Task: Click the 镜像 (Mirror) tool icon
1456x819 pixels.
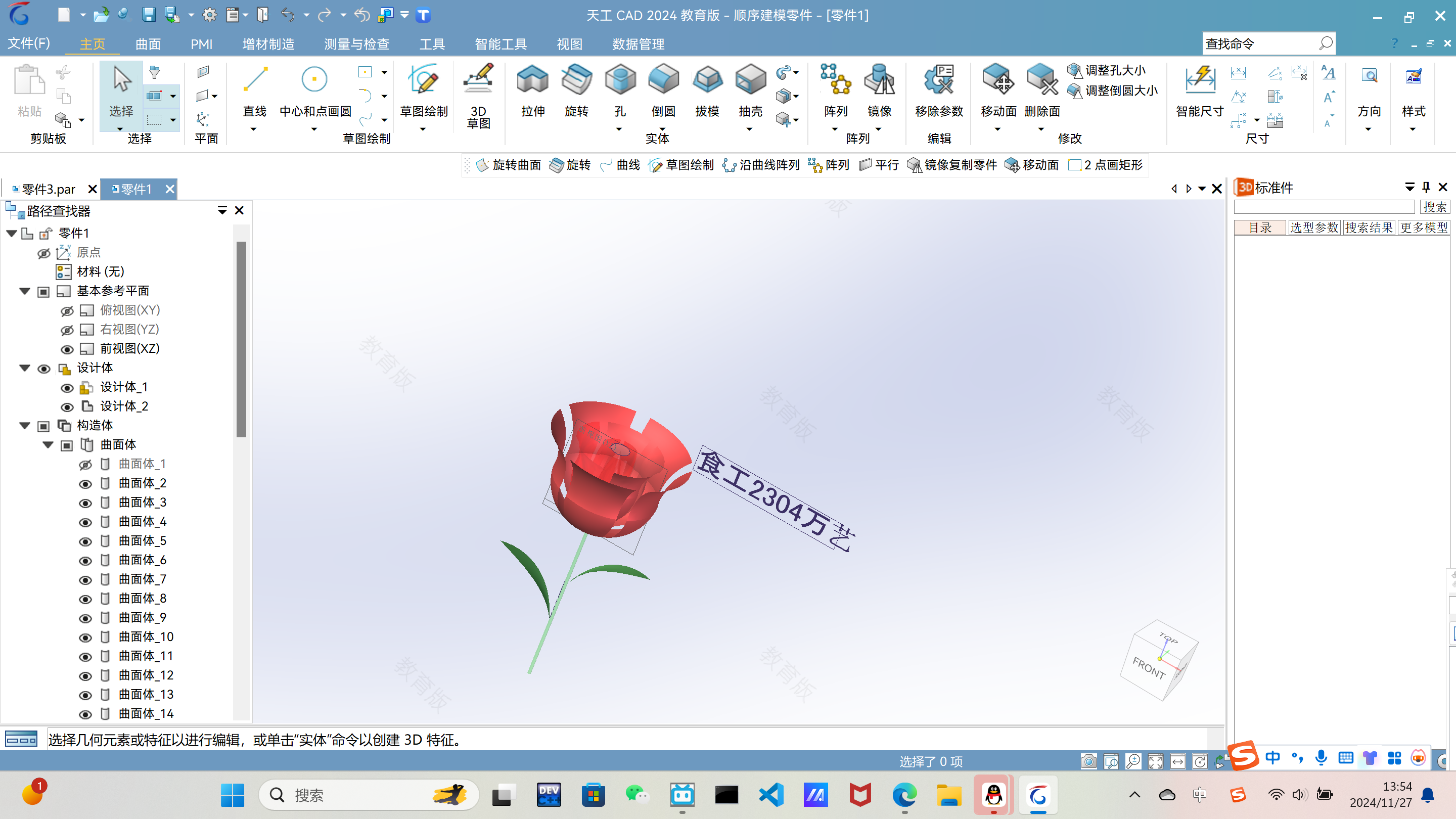Action: (x=880, y=79)
